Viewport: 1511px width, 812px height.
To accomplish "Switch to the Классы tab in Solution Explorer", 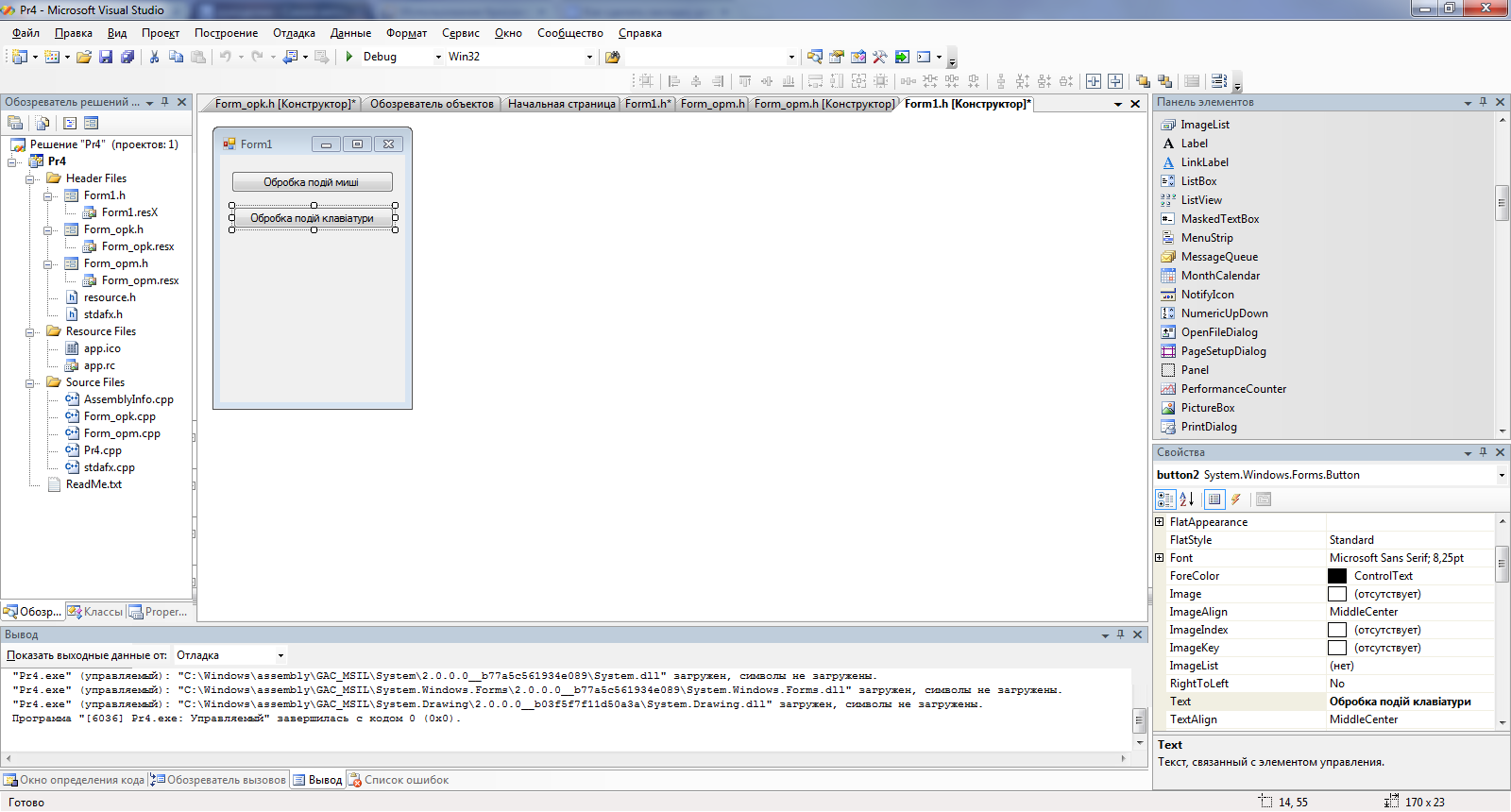I will pos(95,612).
